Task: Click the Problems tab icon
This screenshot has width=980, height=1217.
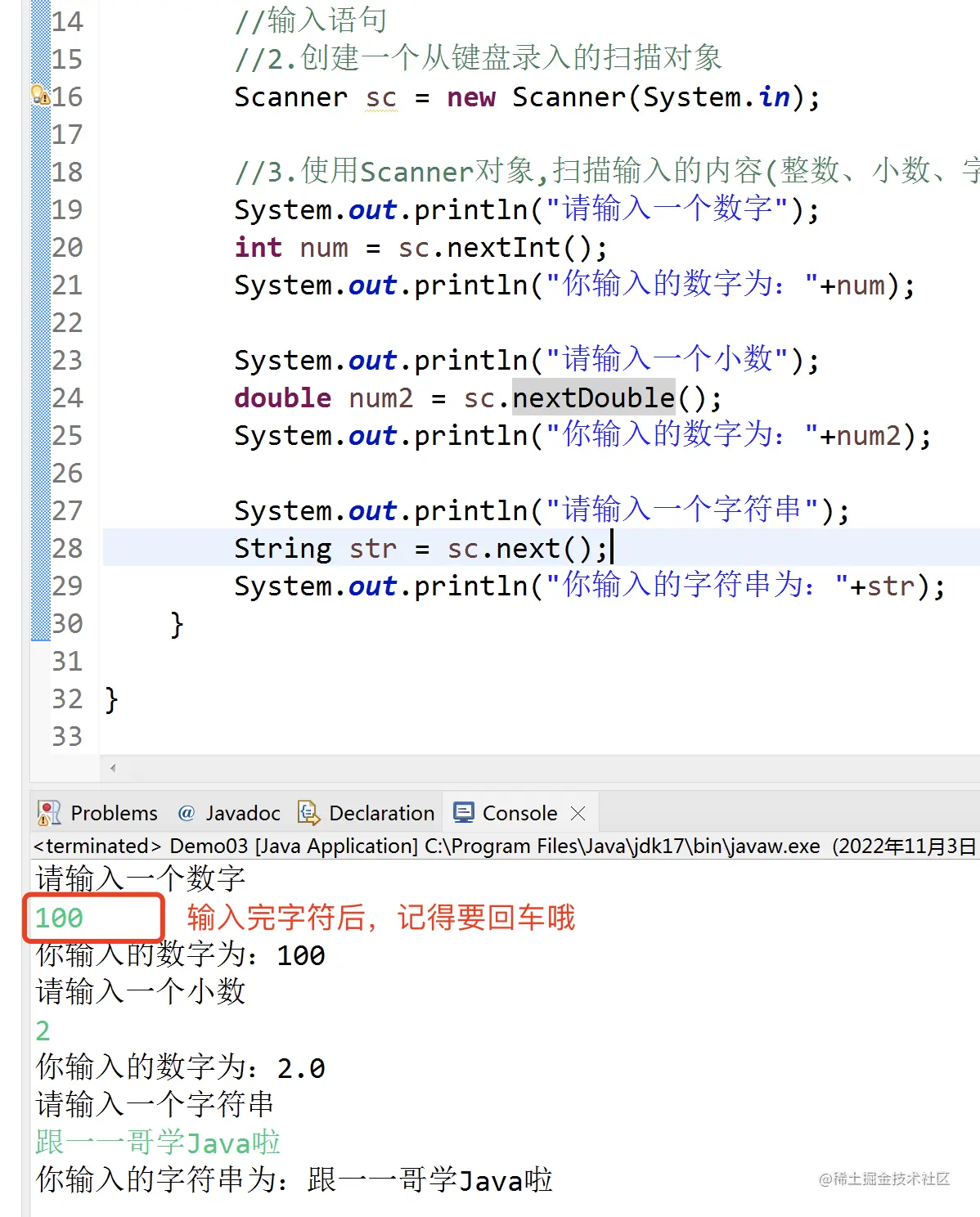Action: [x=49, y=813]
